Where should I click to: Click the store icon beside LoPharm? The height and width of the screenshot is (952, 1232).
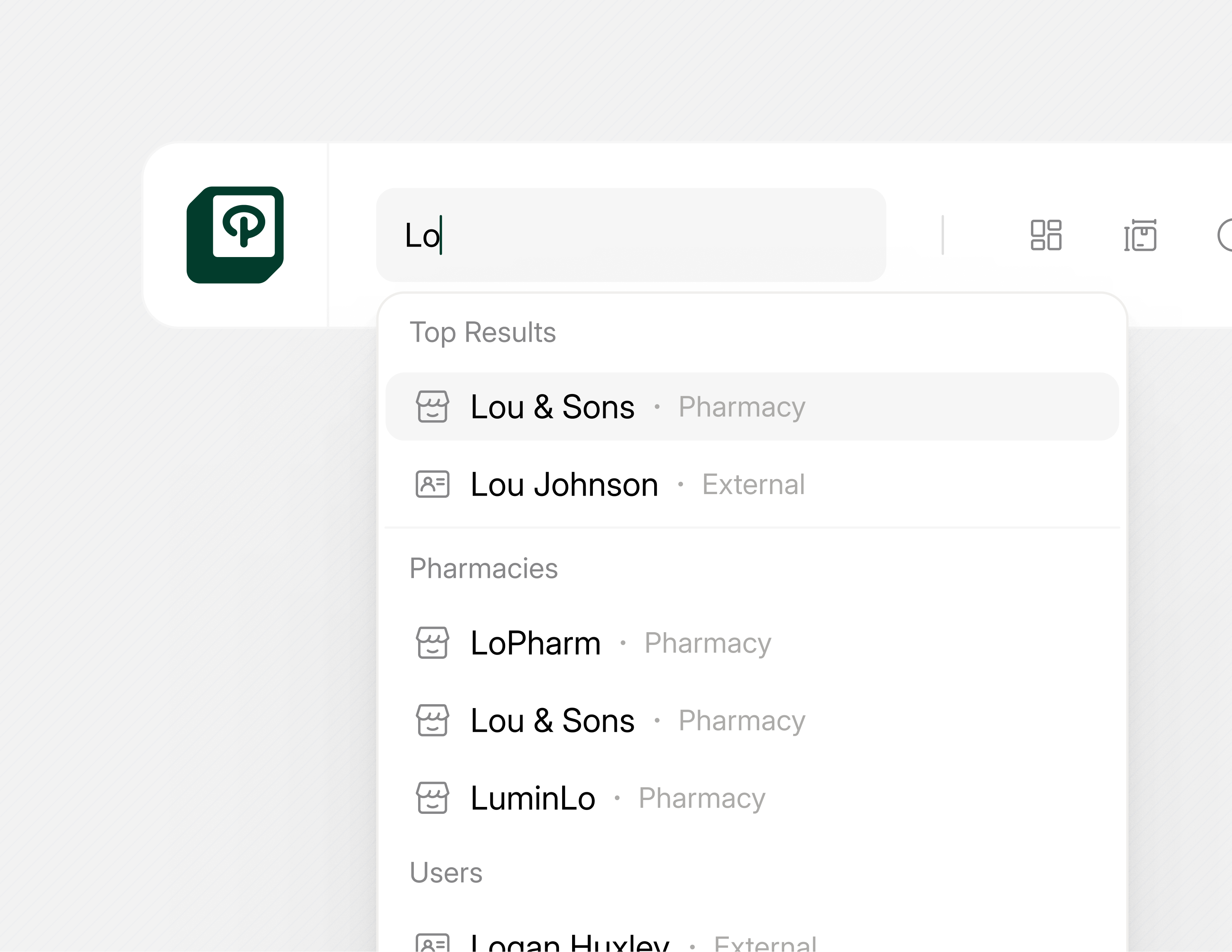point(432,643)
